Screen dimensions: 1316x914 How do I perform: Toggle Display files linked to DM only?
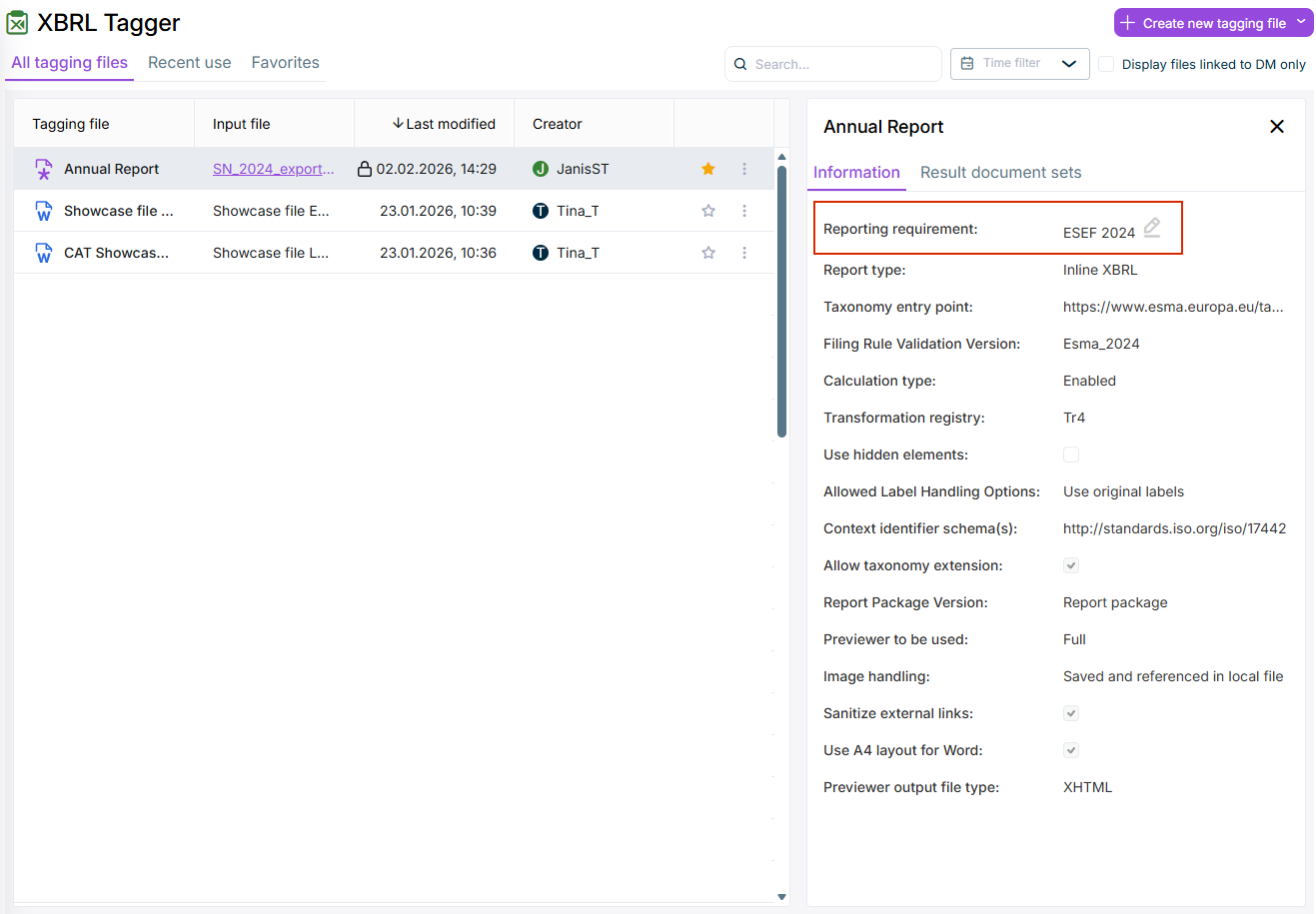(1106, 64)
